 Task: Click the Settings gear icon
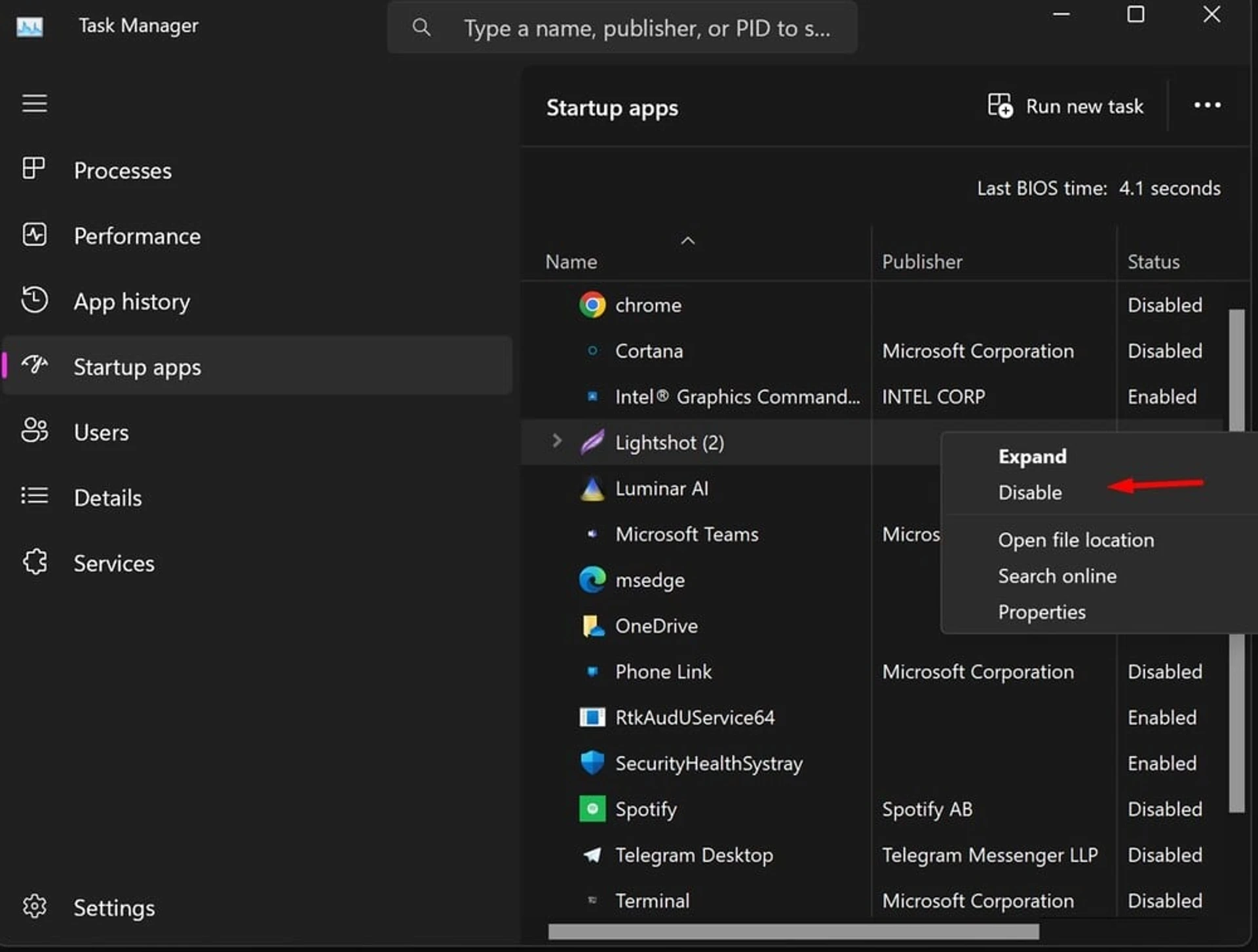click(34, 907)
